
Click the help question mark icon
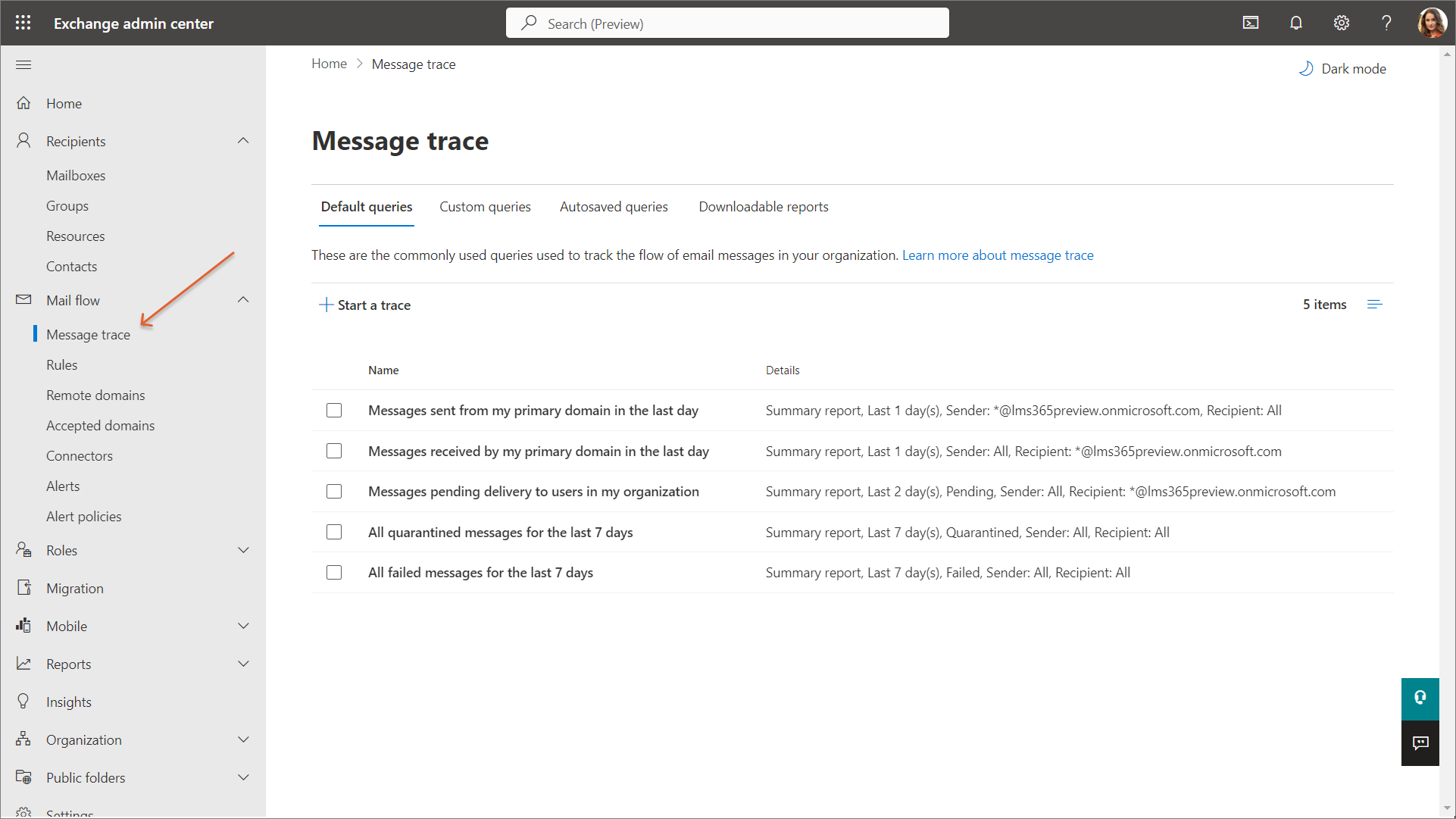click(1386, 23)
